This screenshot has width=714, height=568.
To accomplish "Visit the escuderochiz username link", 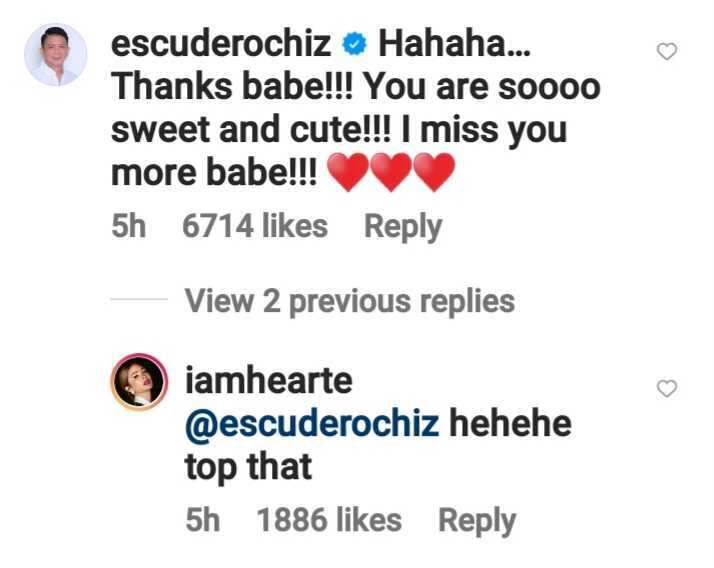I will [x=221, y=44].
